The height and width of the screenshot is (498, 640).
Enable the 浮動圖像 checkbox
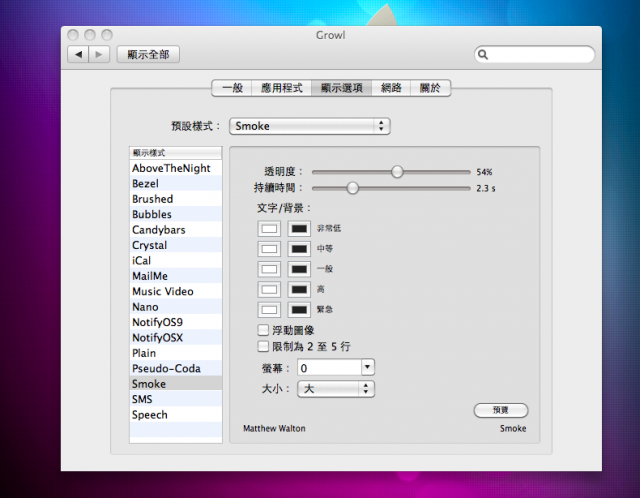[x=263, y=330]
